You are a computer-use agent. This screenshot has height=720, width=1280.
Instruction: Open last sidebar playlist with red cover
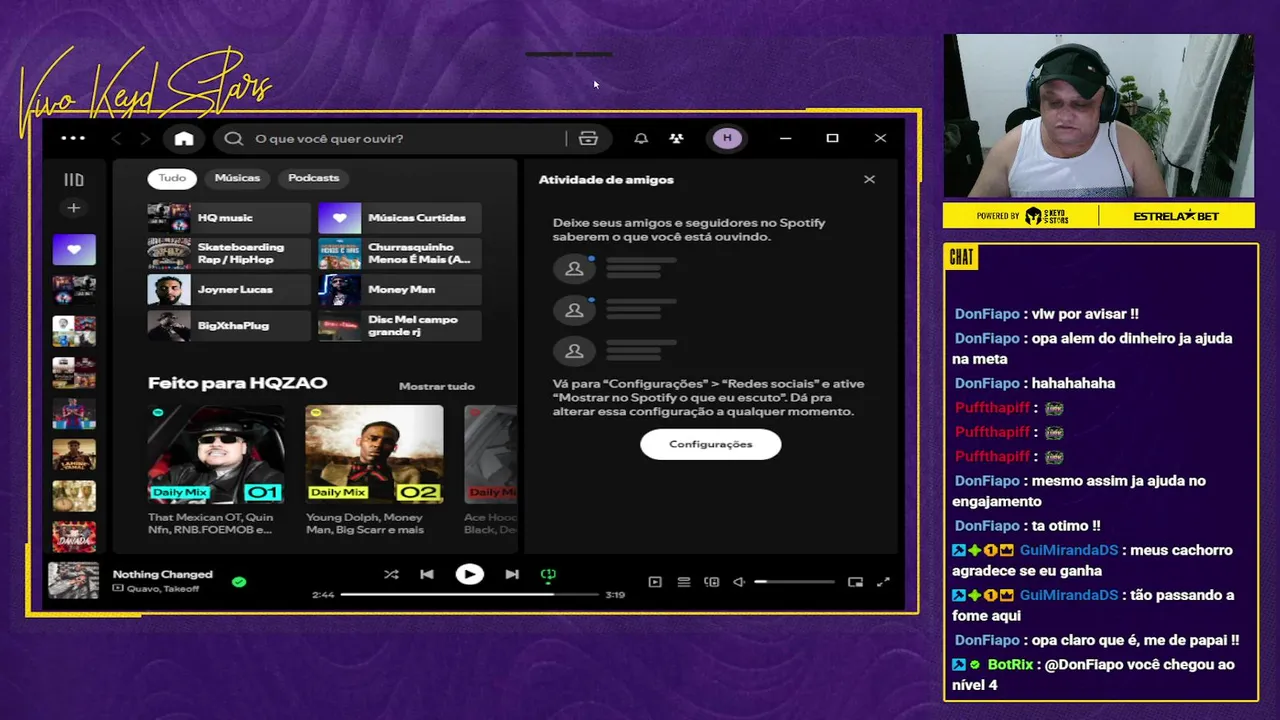pyautogui.click(x=74, y=536)
